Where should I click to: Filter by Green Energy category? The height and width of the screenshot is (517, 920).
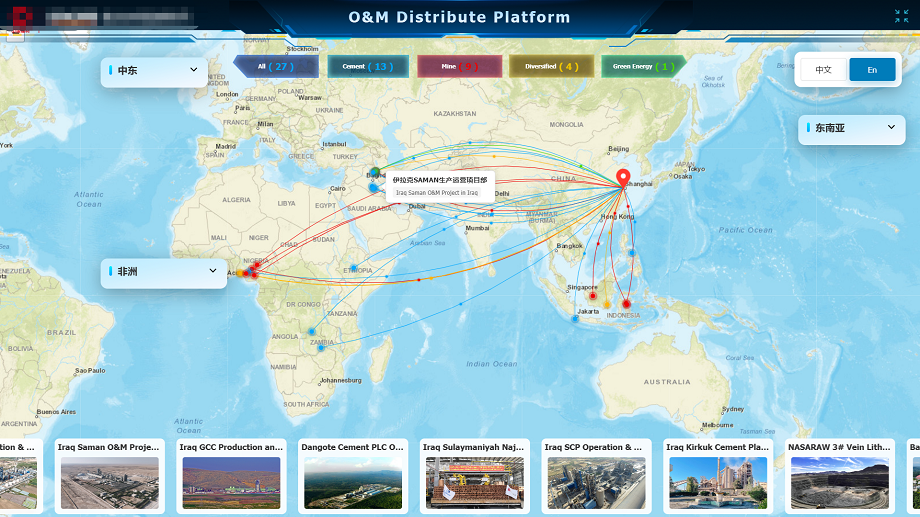643,67
